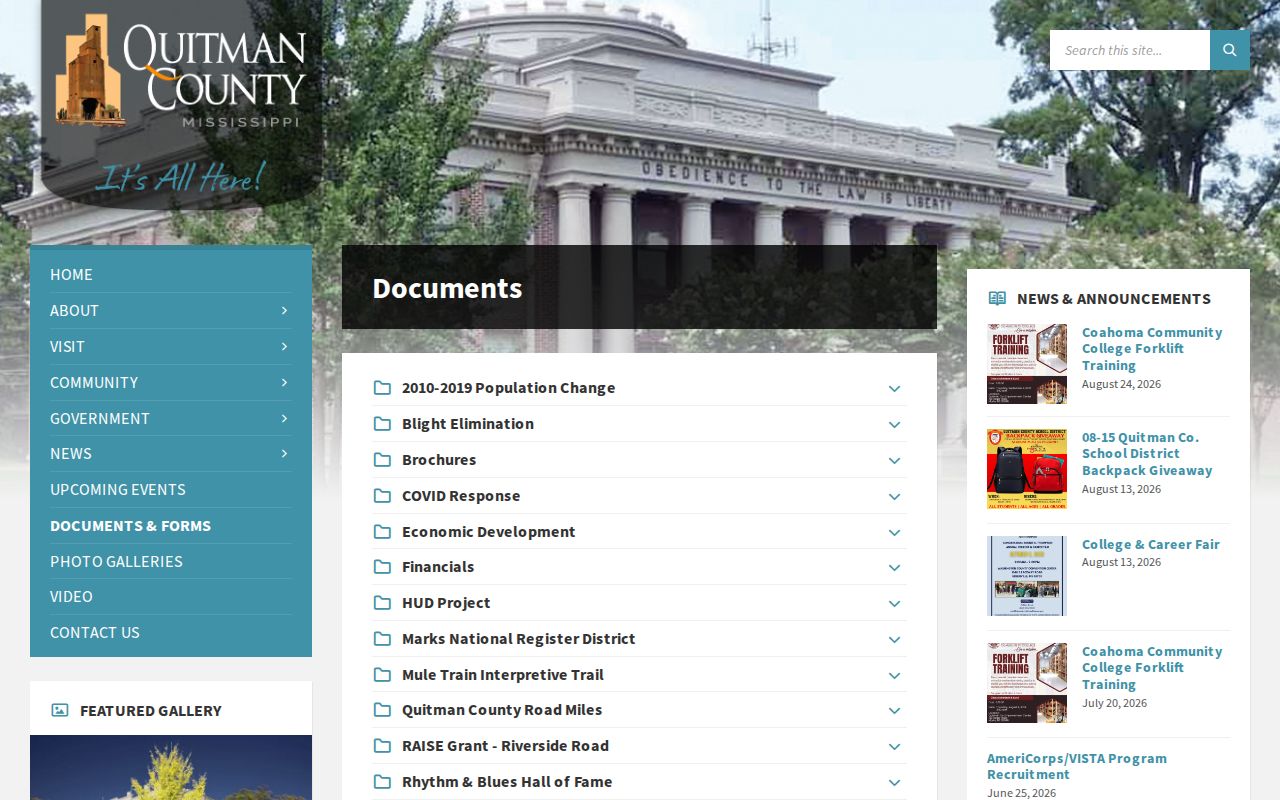Open the About submenu arrow
The height and width of the screenshot is (800, 1280).
point(284,310)
